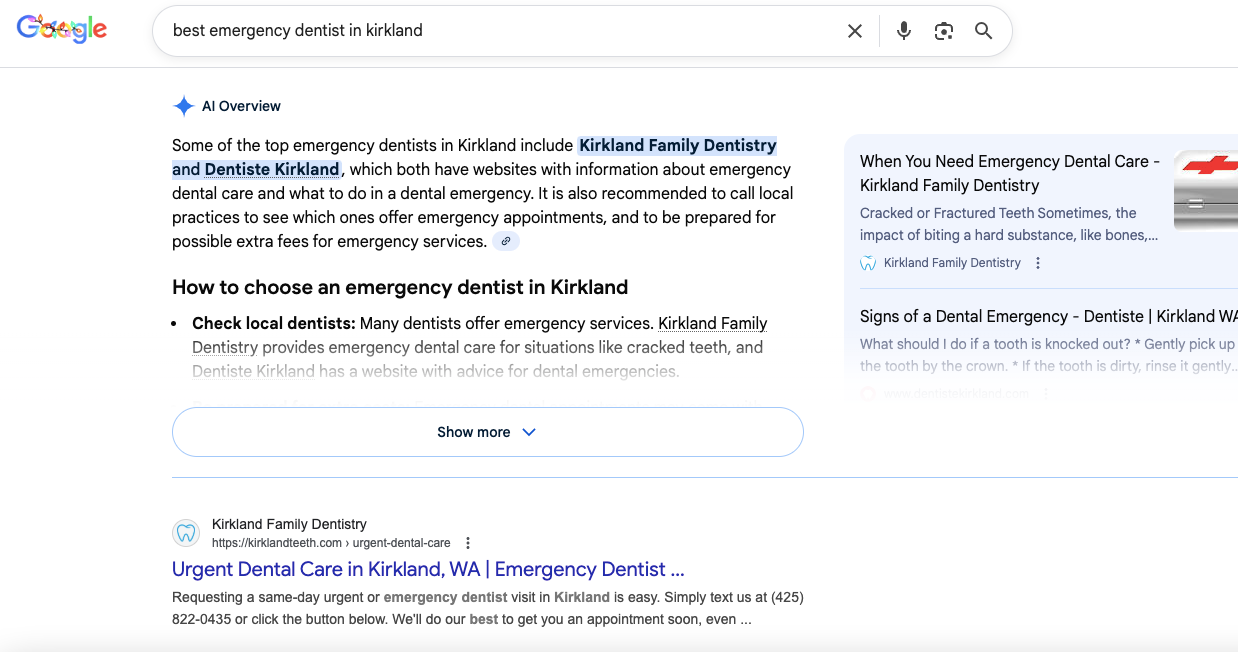Click the AI Overview sparkle icon
Image resolution: width=1238 pixels, height=652 pixels.
tap(184, 105)
